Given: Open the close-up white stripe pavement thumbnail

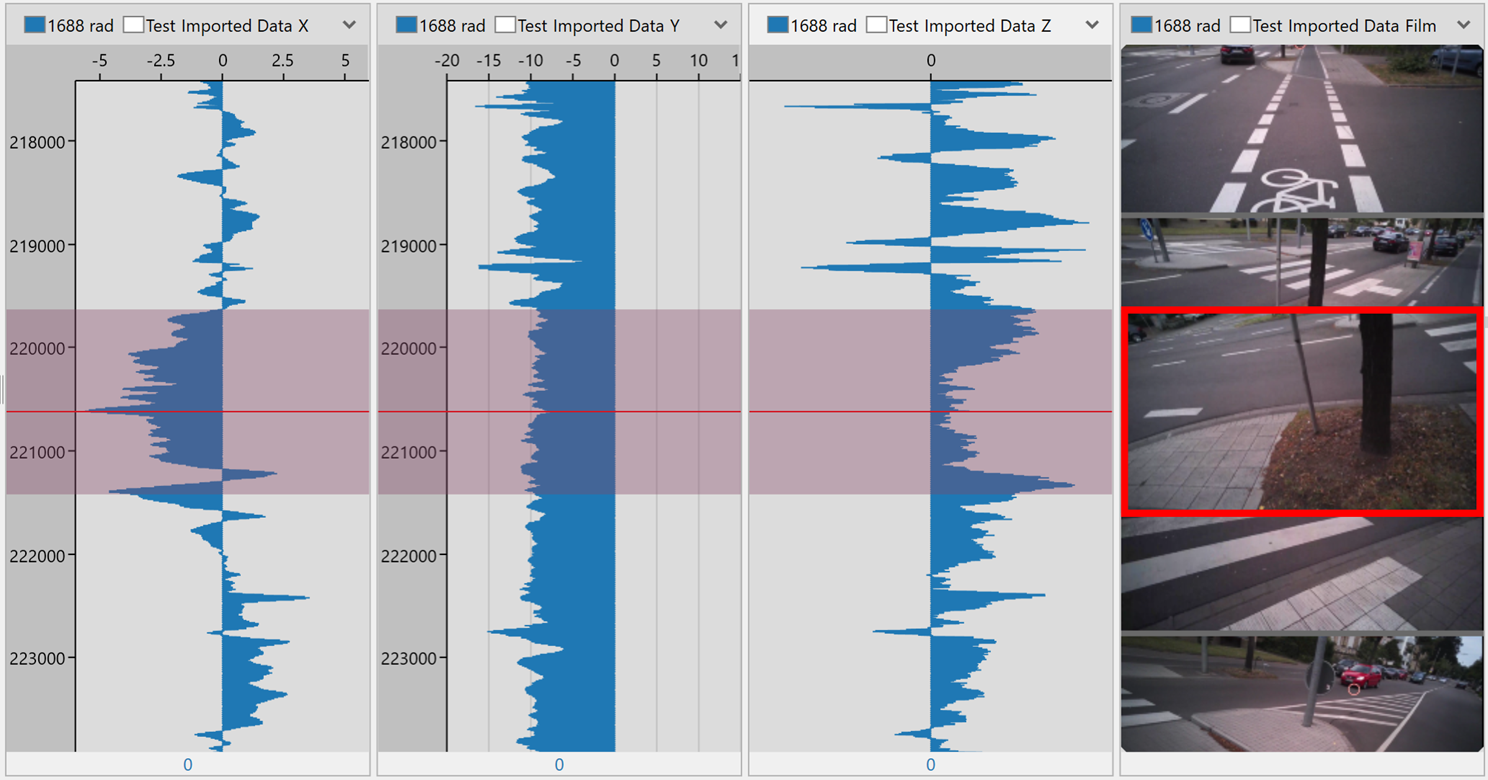Looking at the screenshot, I should [1302, 574].
